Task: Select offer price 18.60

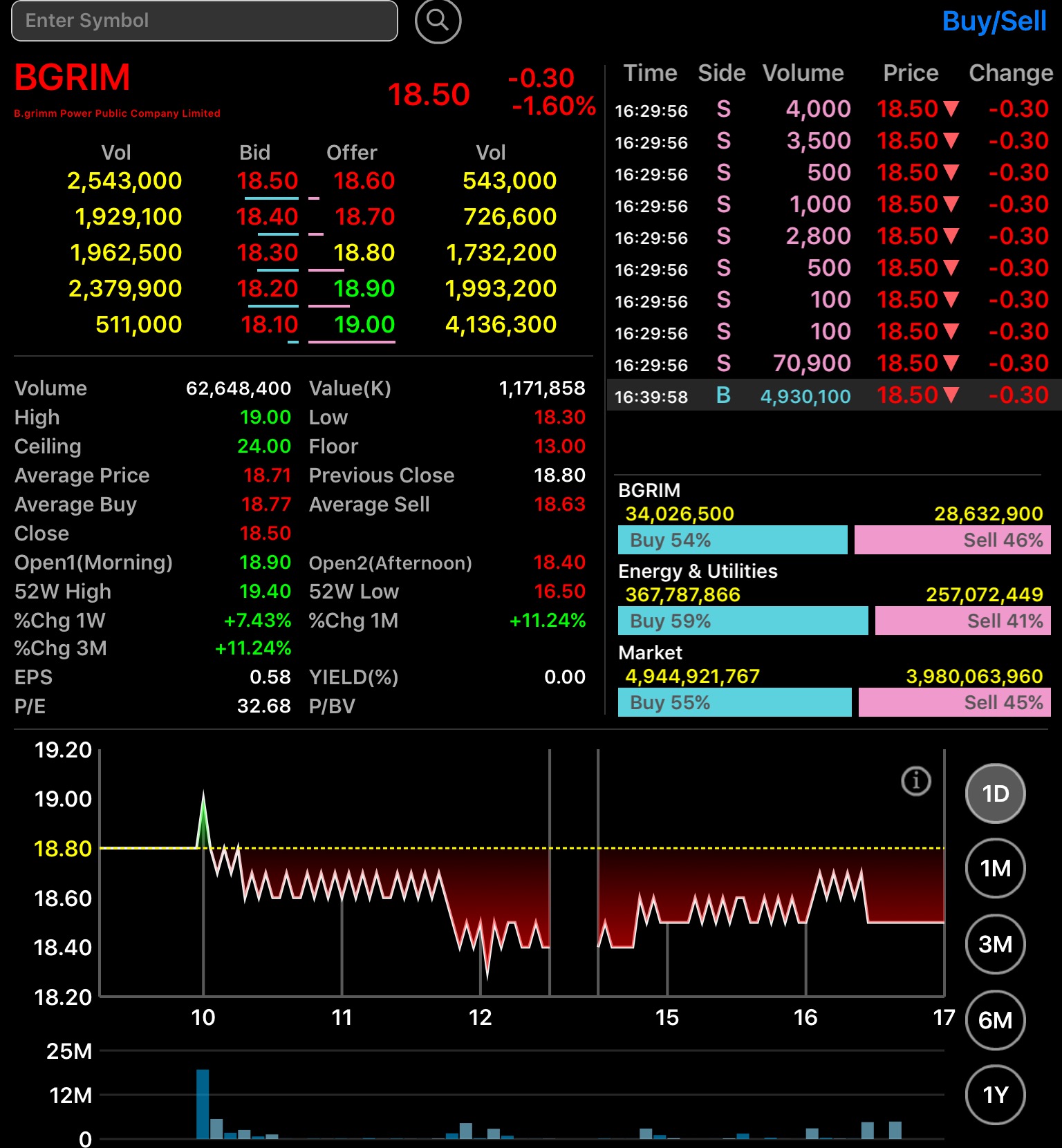Action: (x=364, y=181)
